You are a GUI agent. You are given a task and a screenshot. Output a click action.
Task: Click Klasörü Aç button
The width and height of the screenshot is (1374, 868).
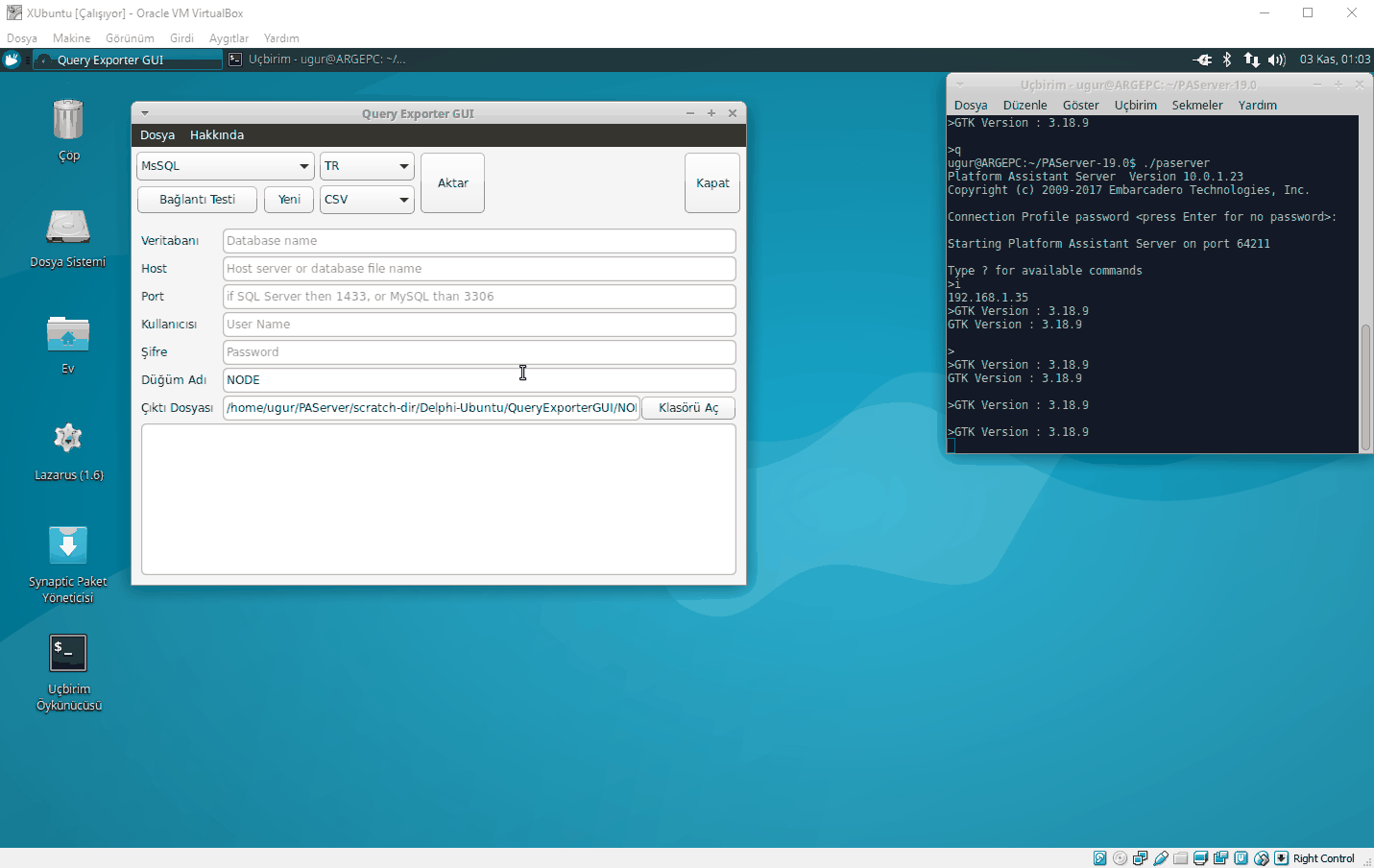tap(688, 408)
